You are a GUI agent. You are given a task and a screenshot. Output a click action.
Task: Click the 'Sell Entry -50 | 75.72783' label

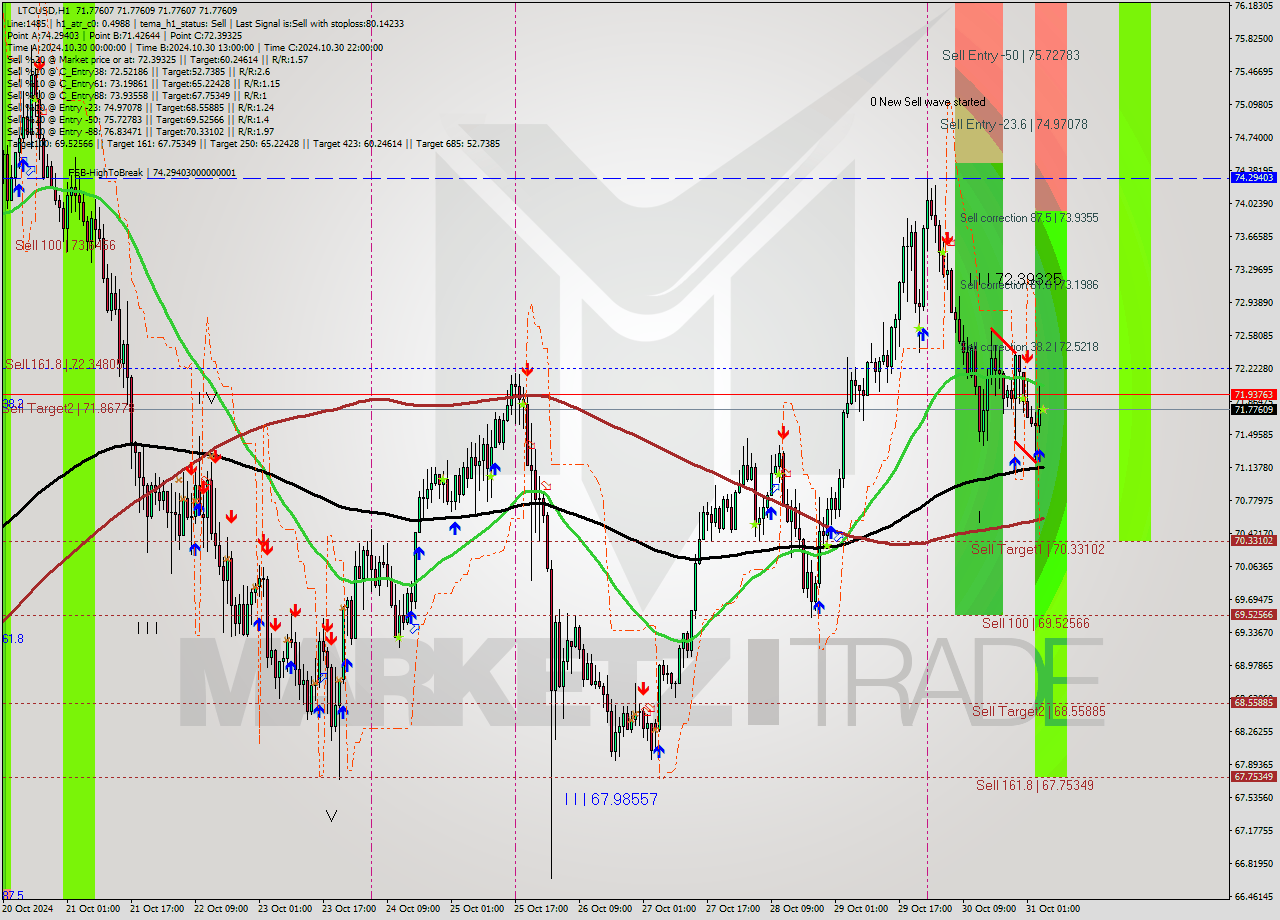[1010, 56]
